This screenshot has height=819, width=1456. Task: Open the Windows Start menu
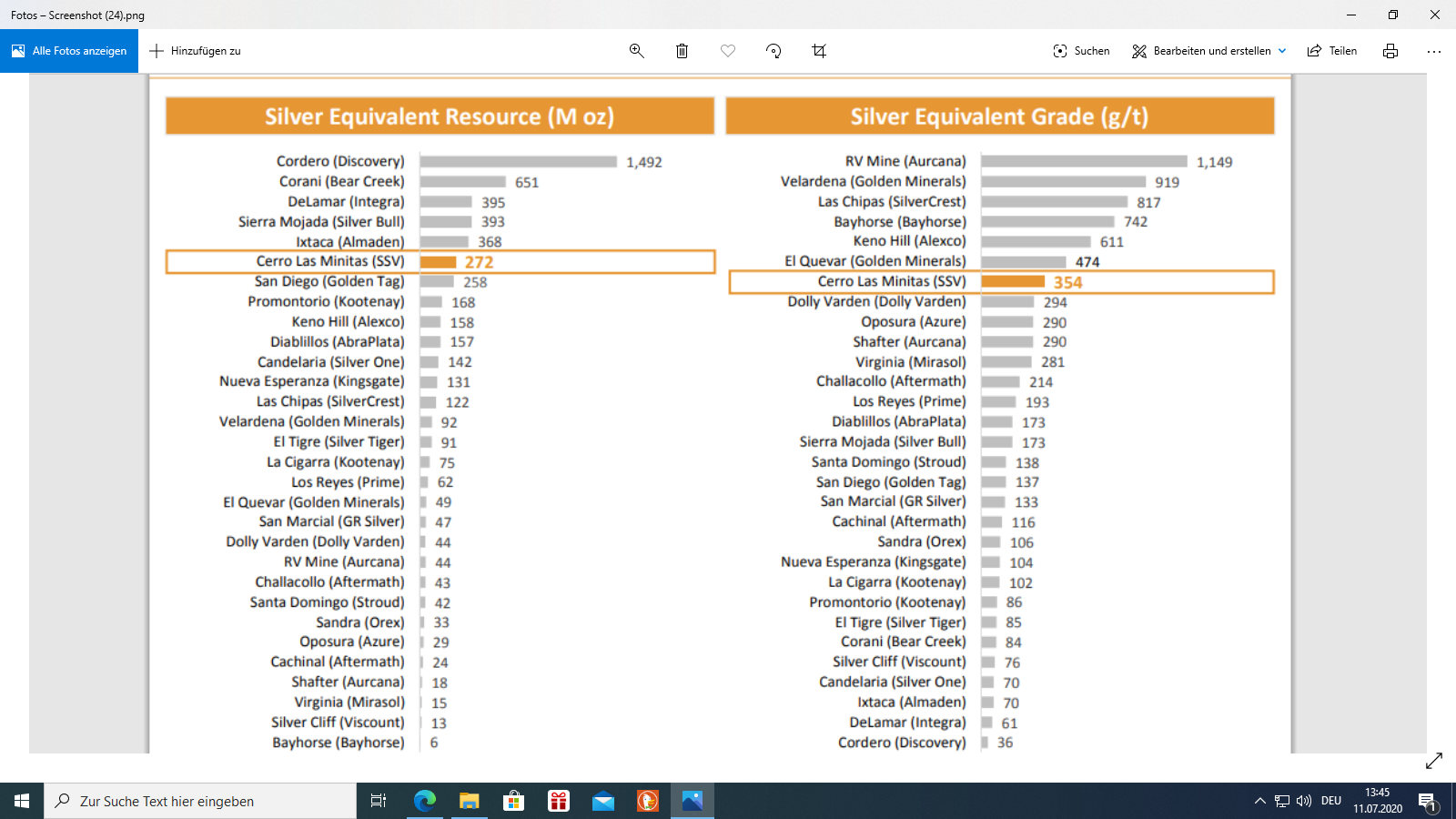[22, 801]
